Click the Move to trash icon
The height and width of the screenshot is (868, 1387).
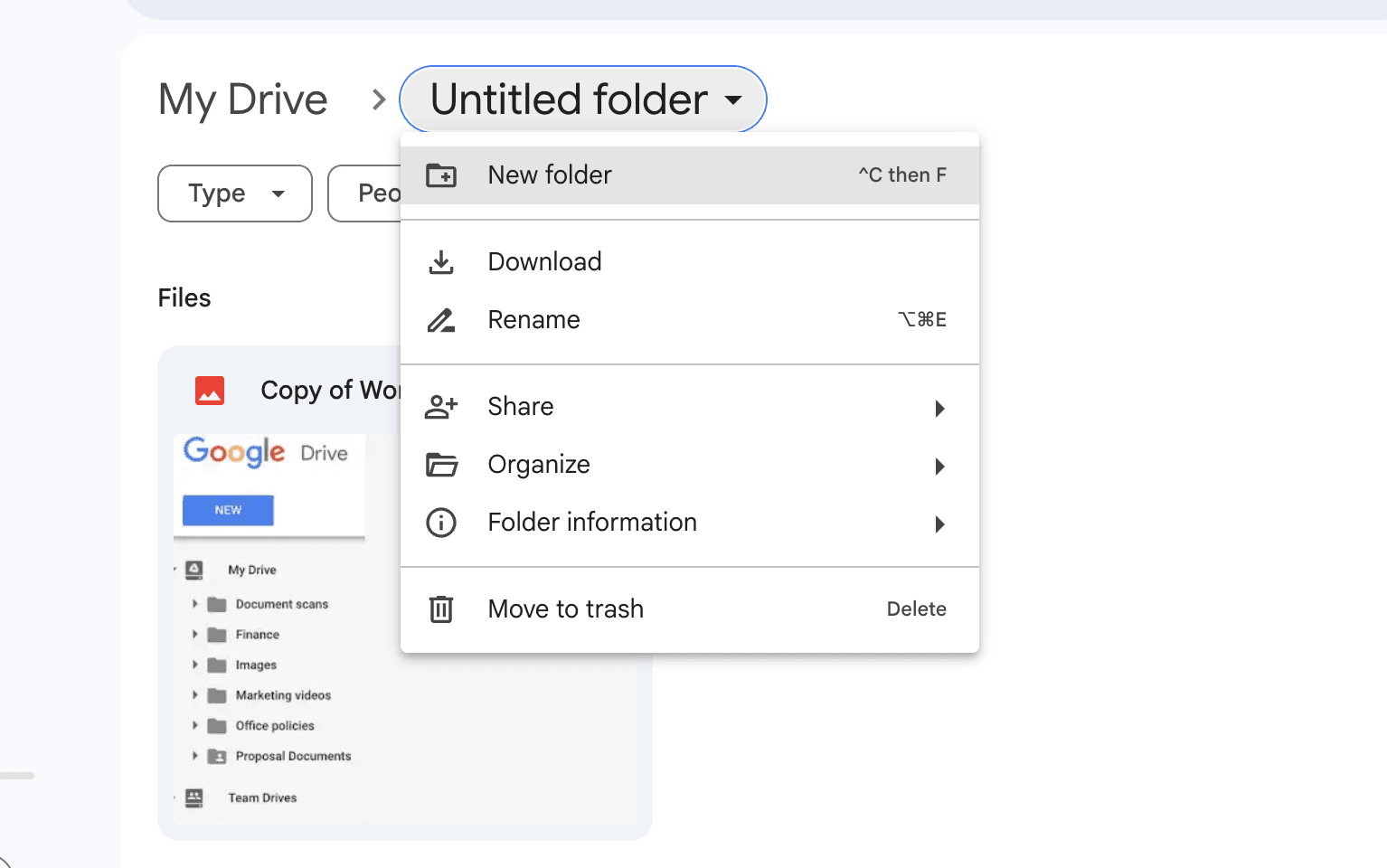coord(441,609)
